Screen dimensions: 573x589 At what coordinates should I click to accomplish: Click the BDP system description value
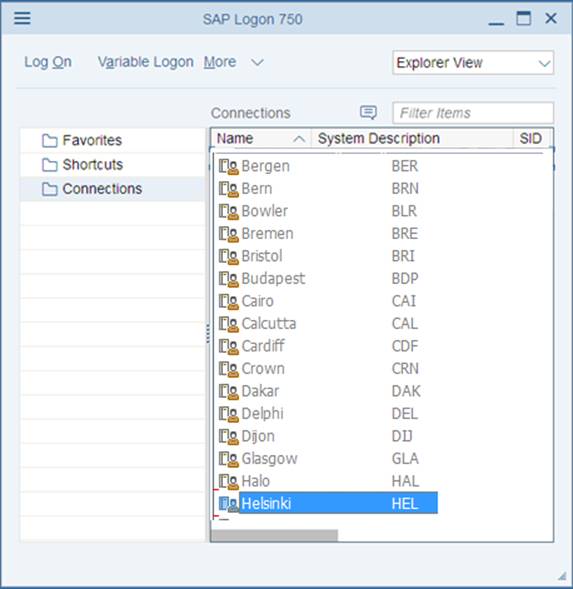(x=405, y=279)
